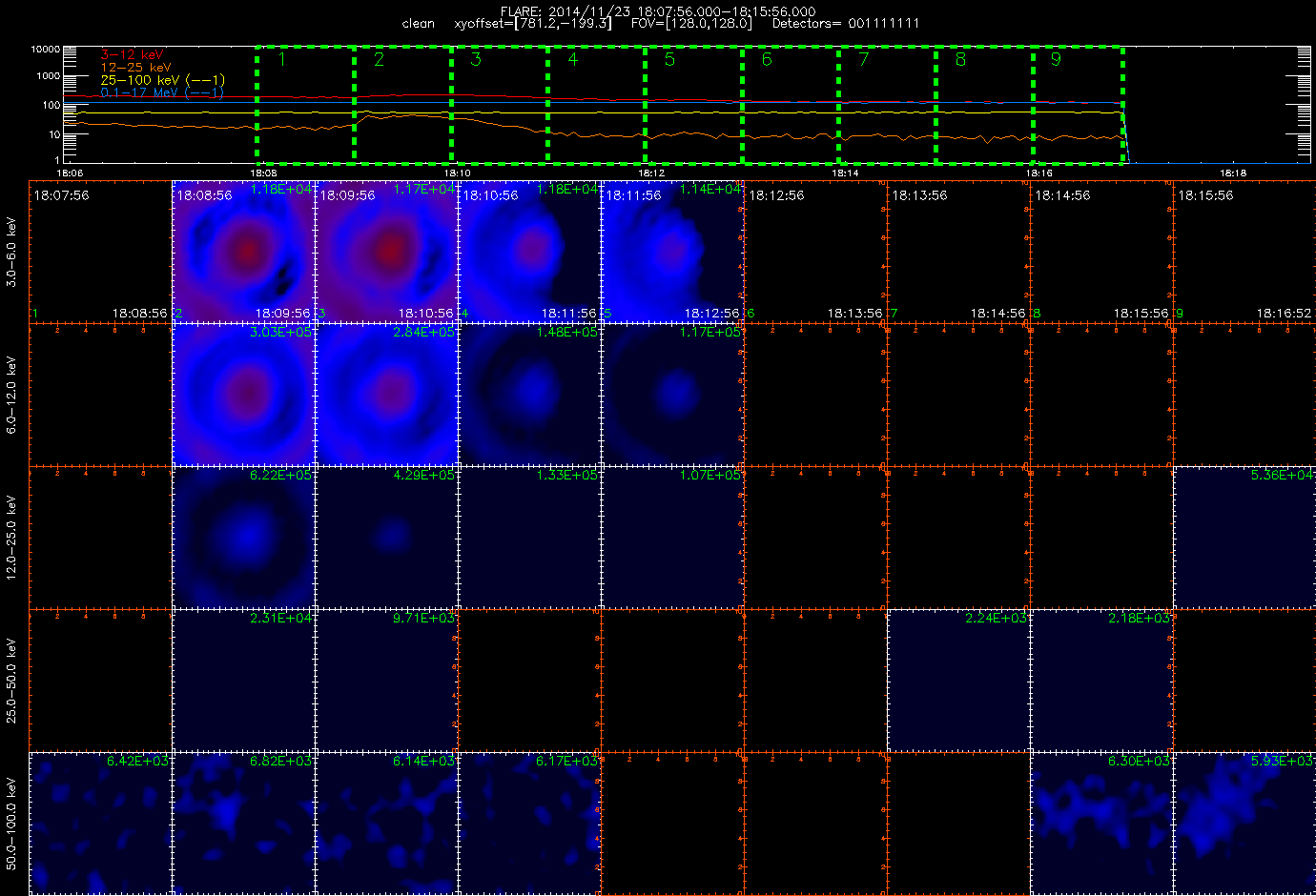Screen dimensions: 1316x896
Task: Select interval 9 marker on the light curve
Action: pos(1056,59)
